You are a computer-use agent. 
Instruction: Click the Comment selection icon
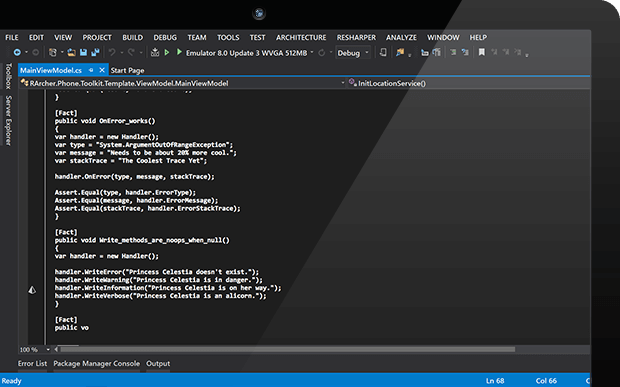coord(425,52)
